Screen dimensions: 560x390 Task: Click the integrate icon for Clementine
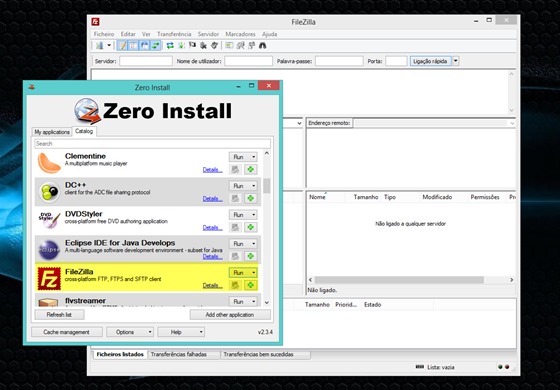point(235,169)
